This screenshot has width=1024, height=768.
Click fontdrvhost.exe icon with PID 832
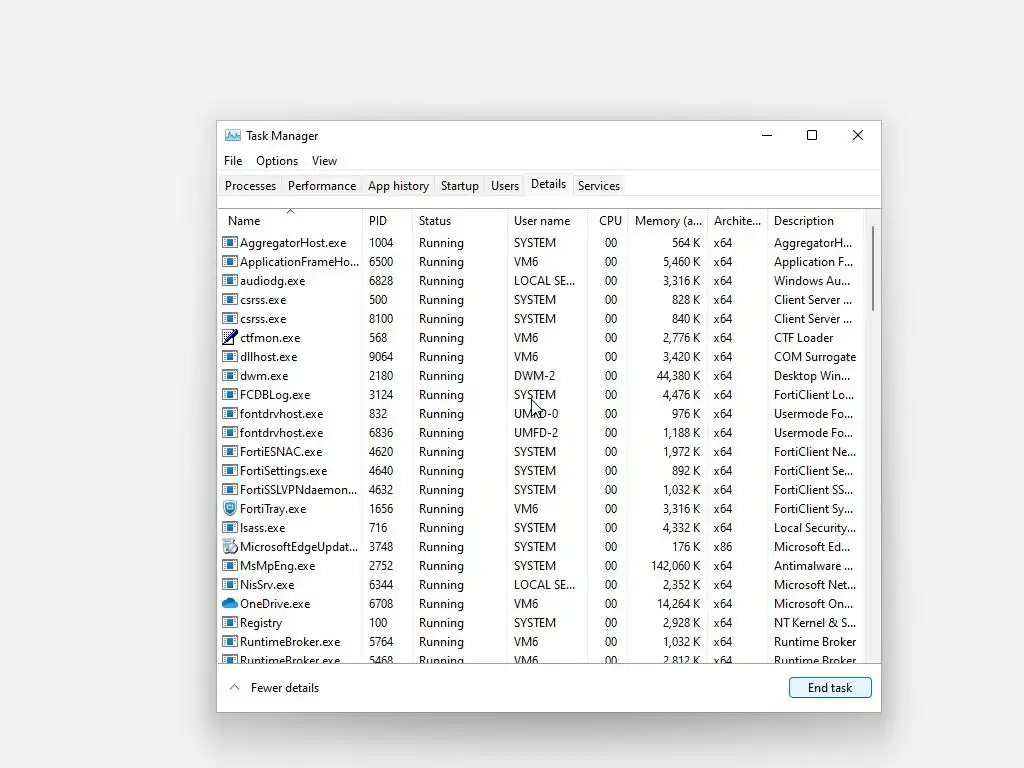point(230,413)
